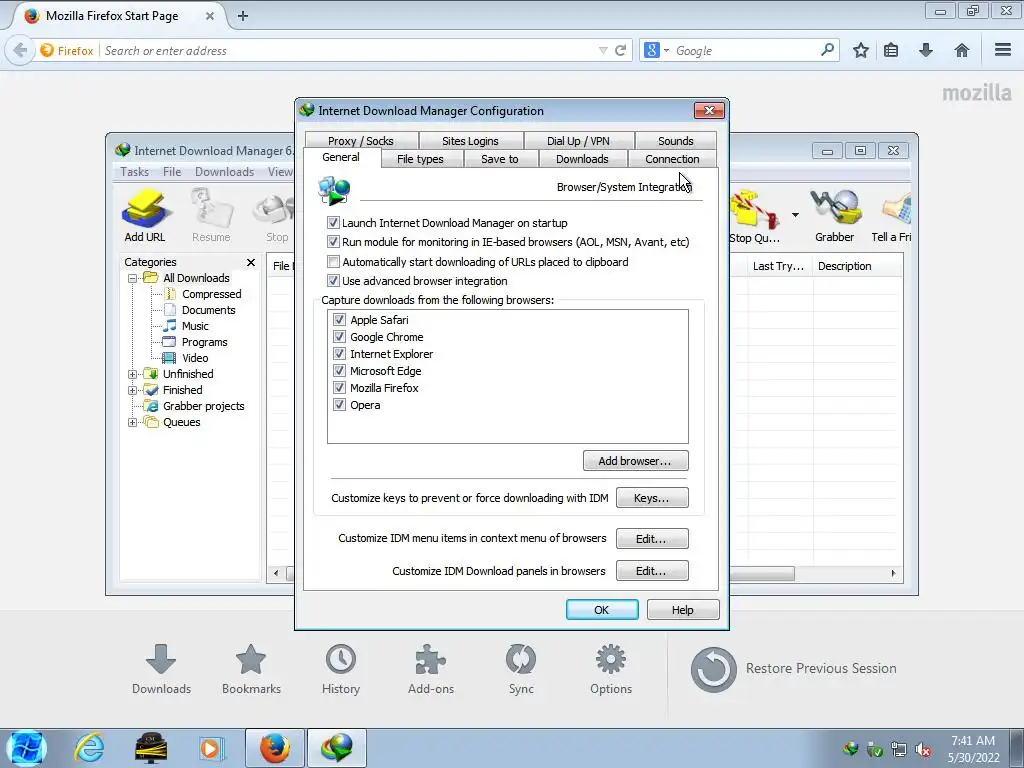Switch to the Connection tab
This screenshot has width=1024, height=768.
click(x=672, y=159)
